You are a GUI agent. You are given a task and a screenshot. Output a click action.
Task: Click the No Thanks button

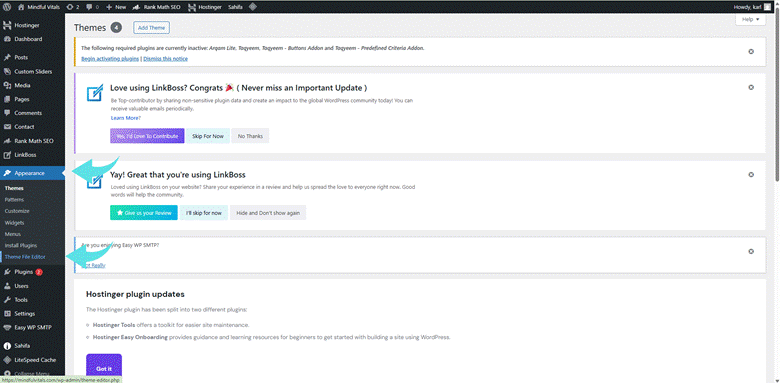click(250, 136)
